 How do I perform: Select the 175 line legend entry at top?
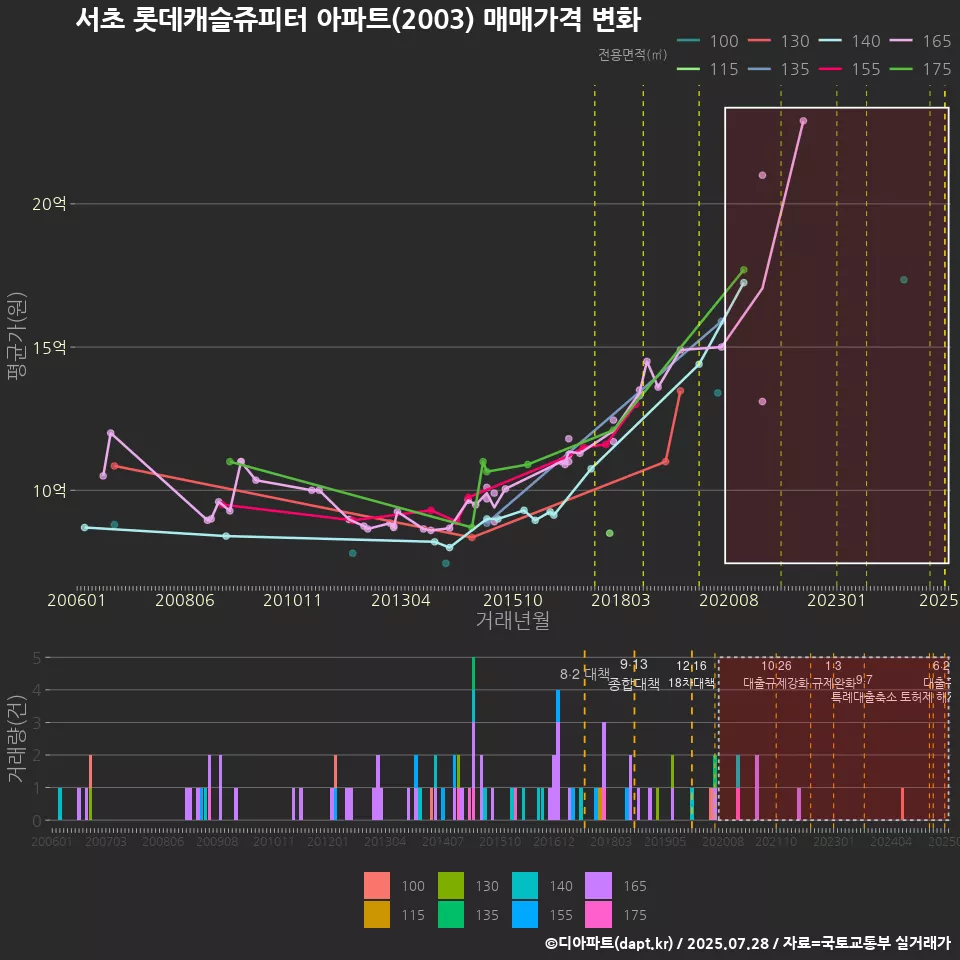point(921,69)
